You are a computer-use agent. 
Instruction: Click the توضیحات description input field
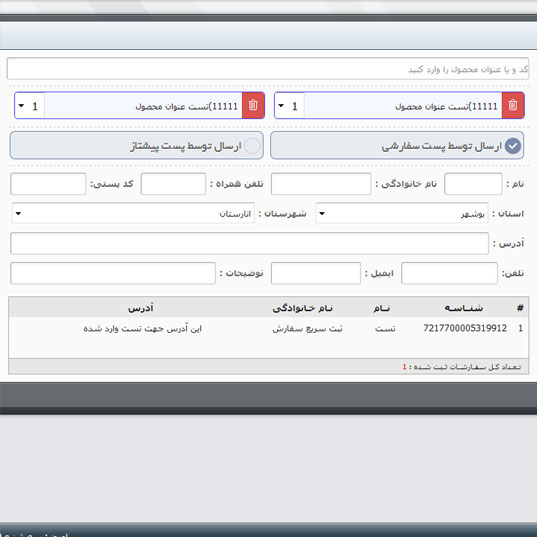pyautogui.click(x=113, y=273)
